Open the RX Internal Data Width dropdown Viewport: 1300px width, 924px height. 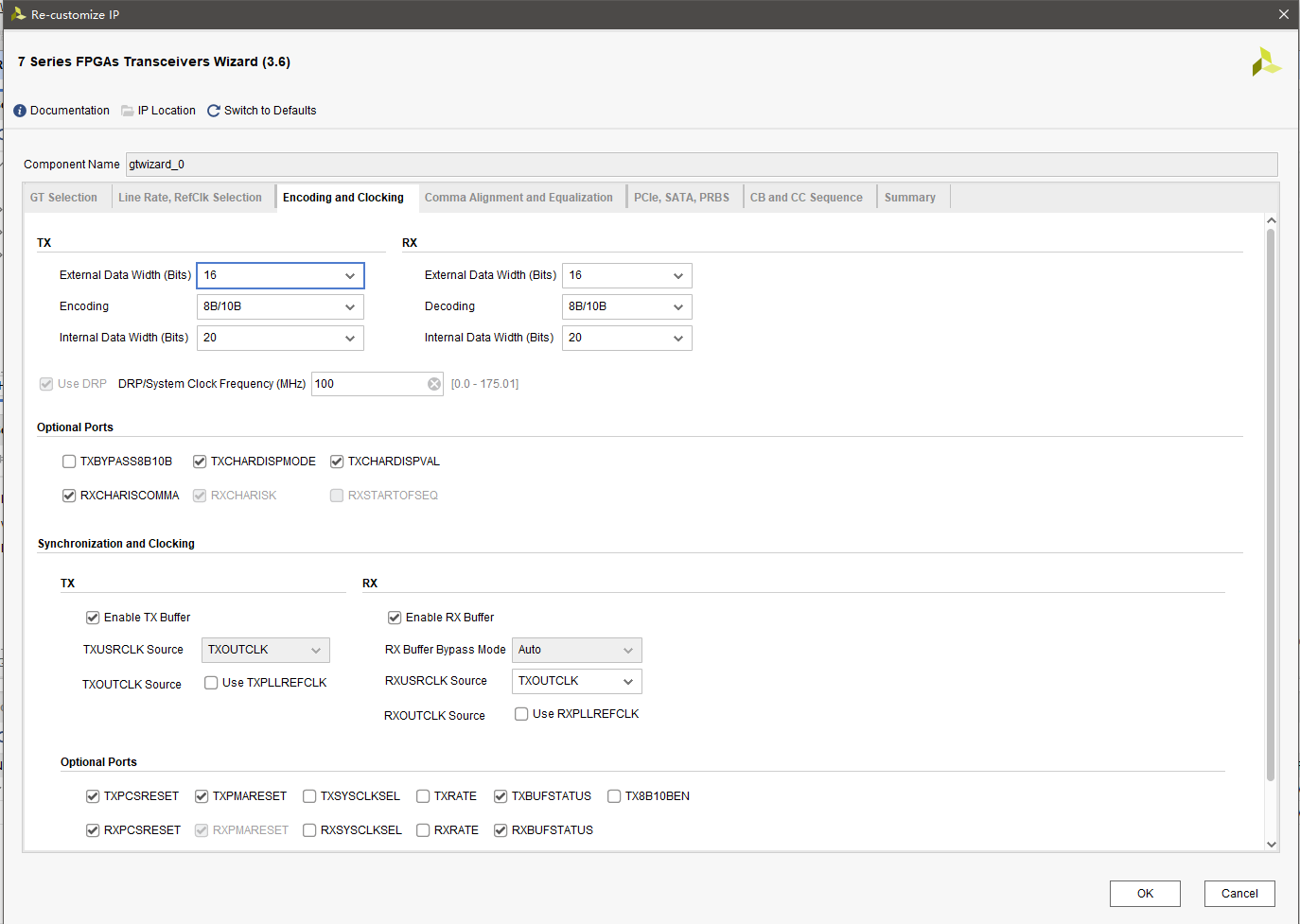pos(627,338)
